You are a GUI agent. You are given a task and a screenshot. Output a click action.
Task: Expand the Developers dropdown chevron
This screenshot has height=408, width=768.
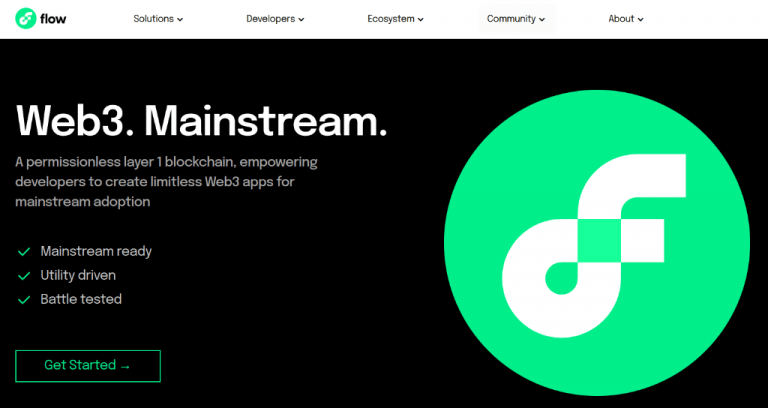[x=301, y=19]
